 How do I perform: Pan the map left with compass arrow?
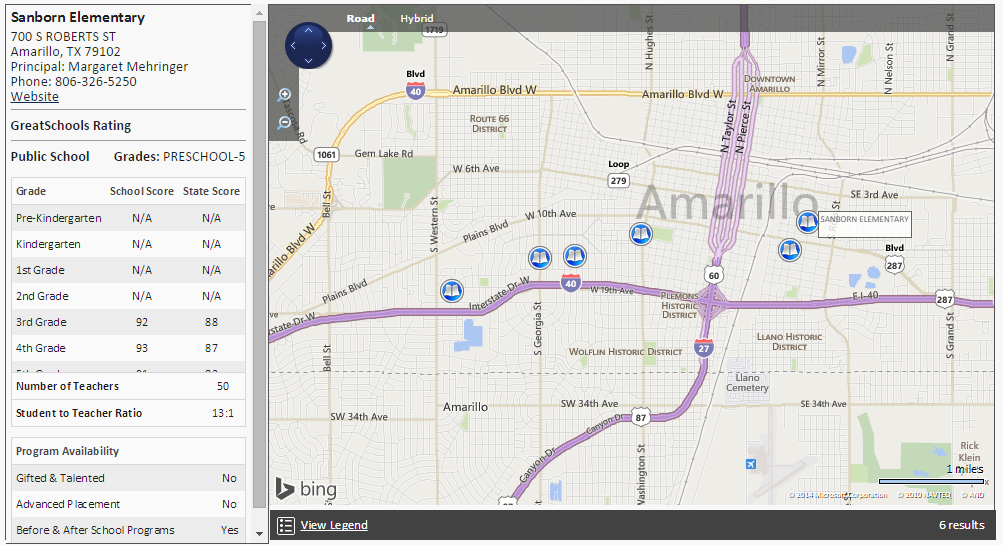(x=293, y=45)
